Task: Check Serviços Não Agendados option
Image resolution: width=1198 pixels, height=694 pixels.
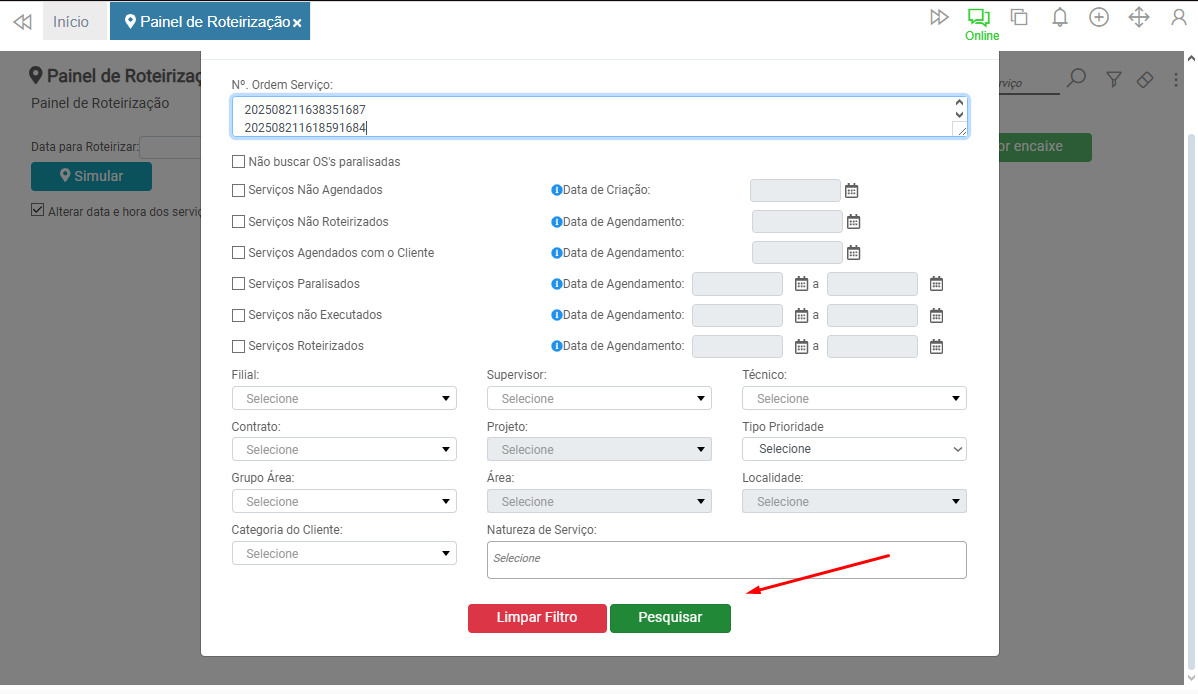Action: click(238, 190)
